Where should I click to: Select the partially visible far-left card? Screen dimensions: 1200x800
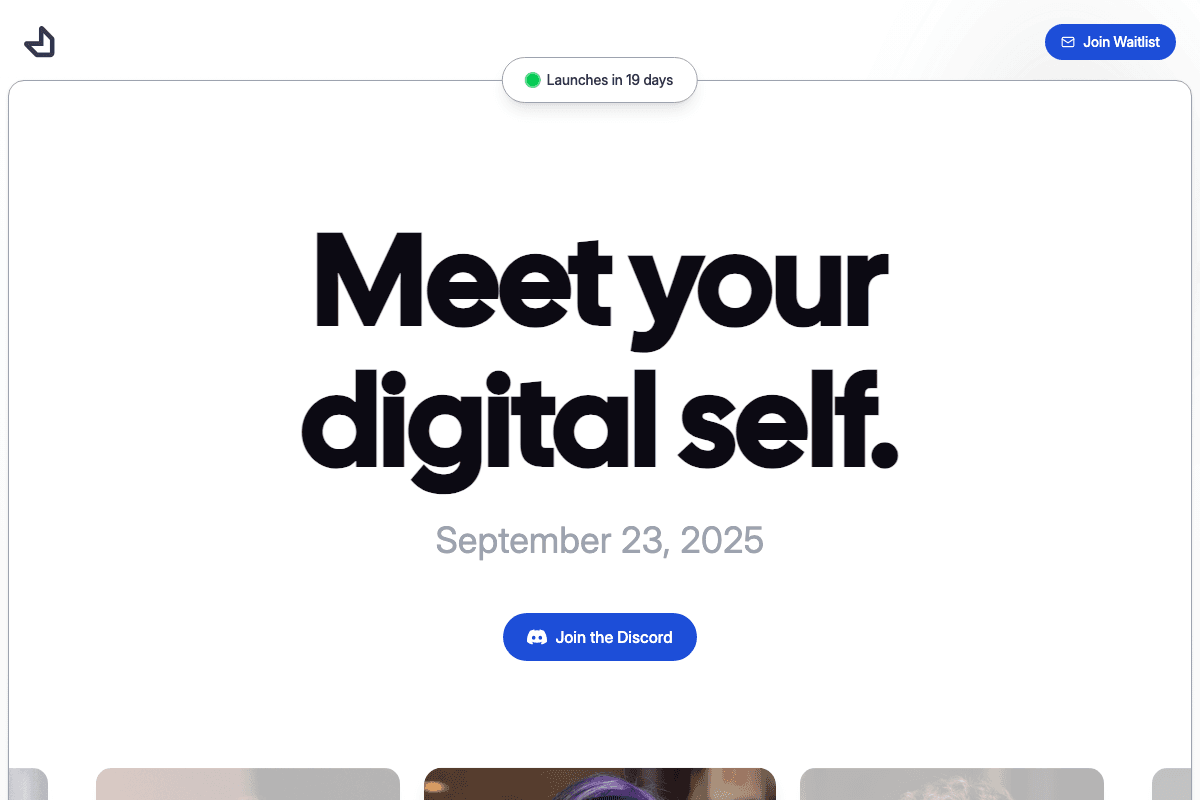click(x=28, y=784)
